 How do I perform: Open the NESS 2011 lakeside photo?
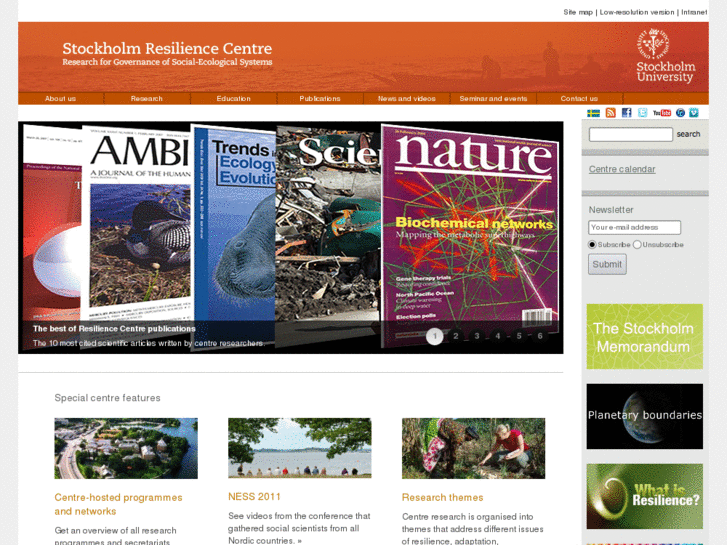pos(300,448)
